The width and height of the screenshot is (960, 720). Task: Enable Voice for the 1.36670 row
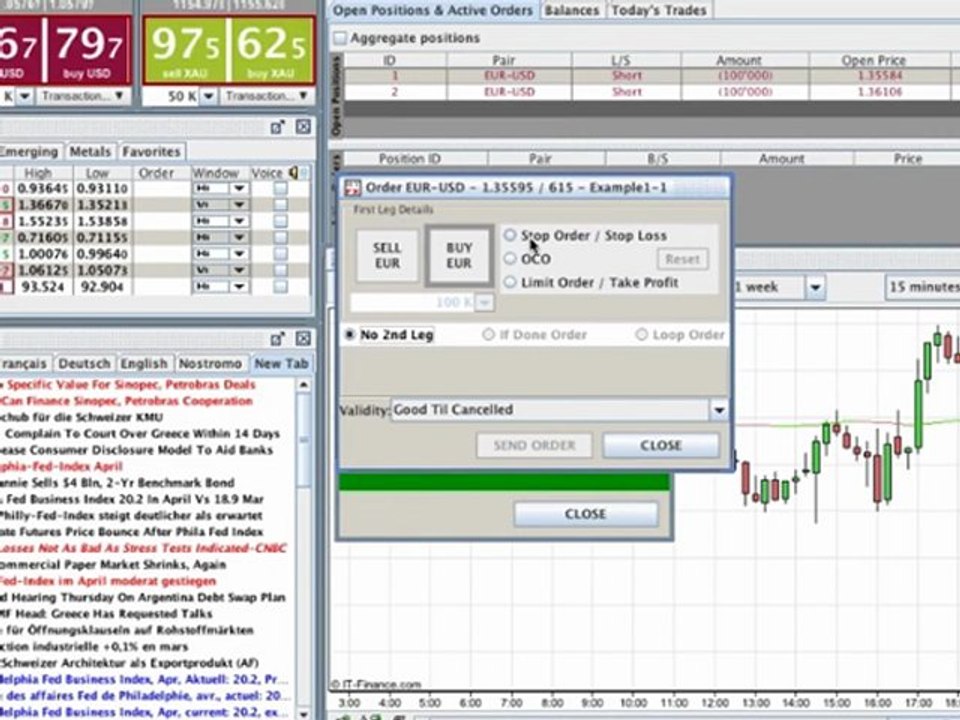point(280,204)
